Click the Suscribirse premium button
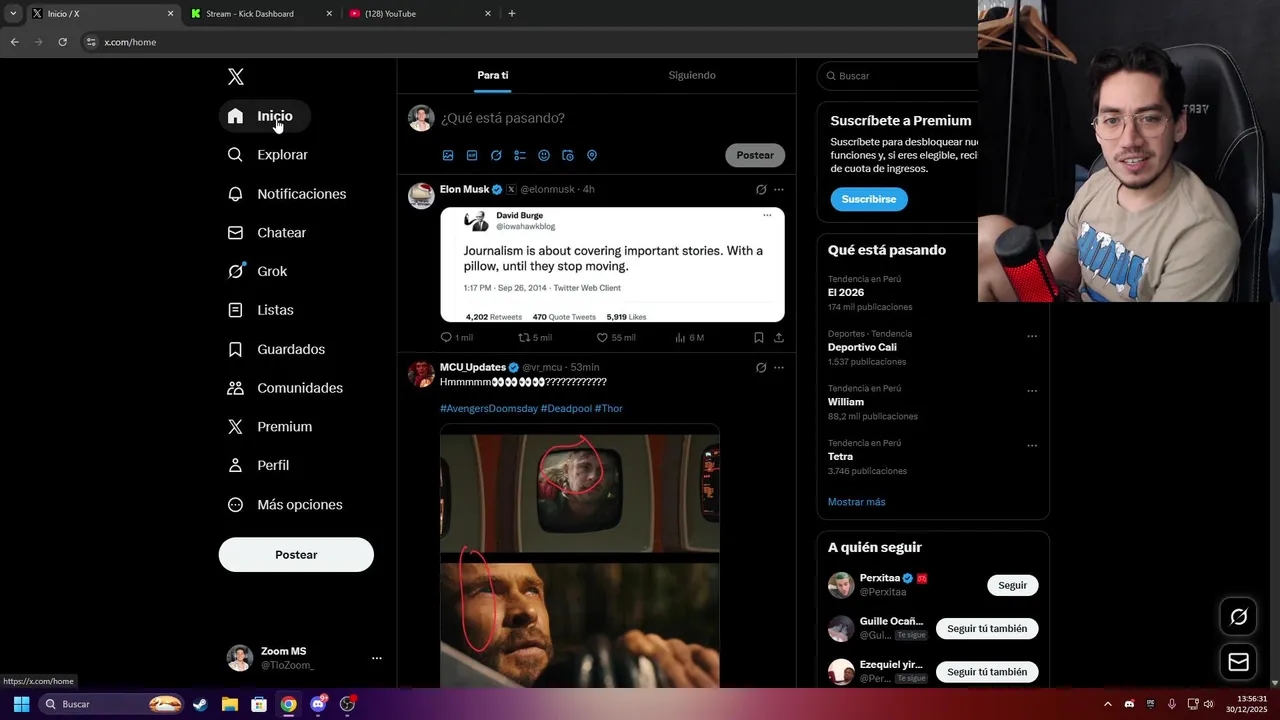1280x720 pixels. (x=869, y=199)
